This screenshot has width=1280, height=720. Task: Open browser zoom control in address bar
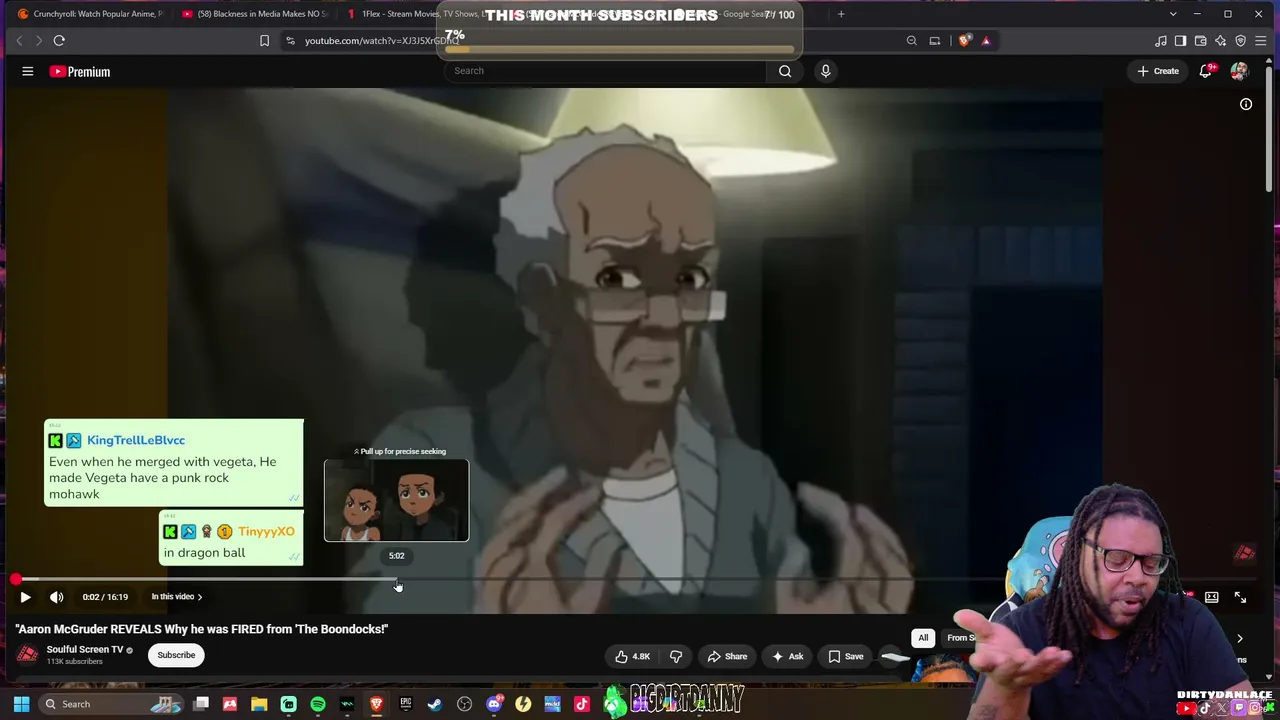pos(912,41)
